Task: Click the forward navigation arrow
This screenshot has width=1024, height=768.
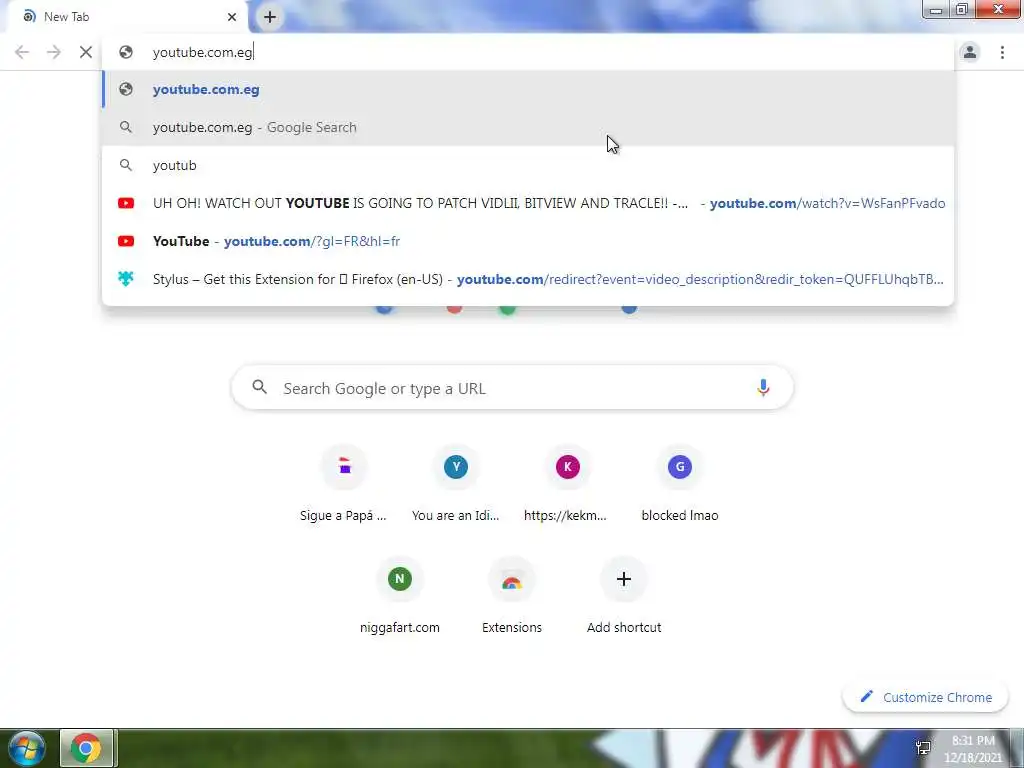Action: 54,52
